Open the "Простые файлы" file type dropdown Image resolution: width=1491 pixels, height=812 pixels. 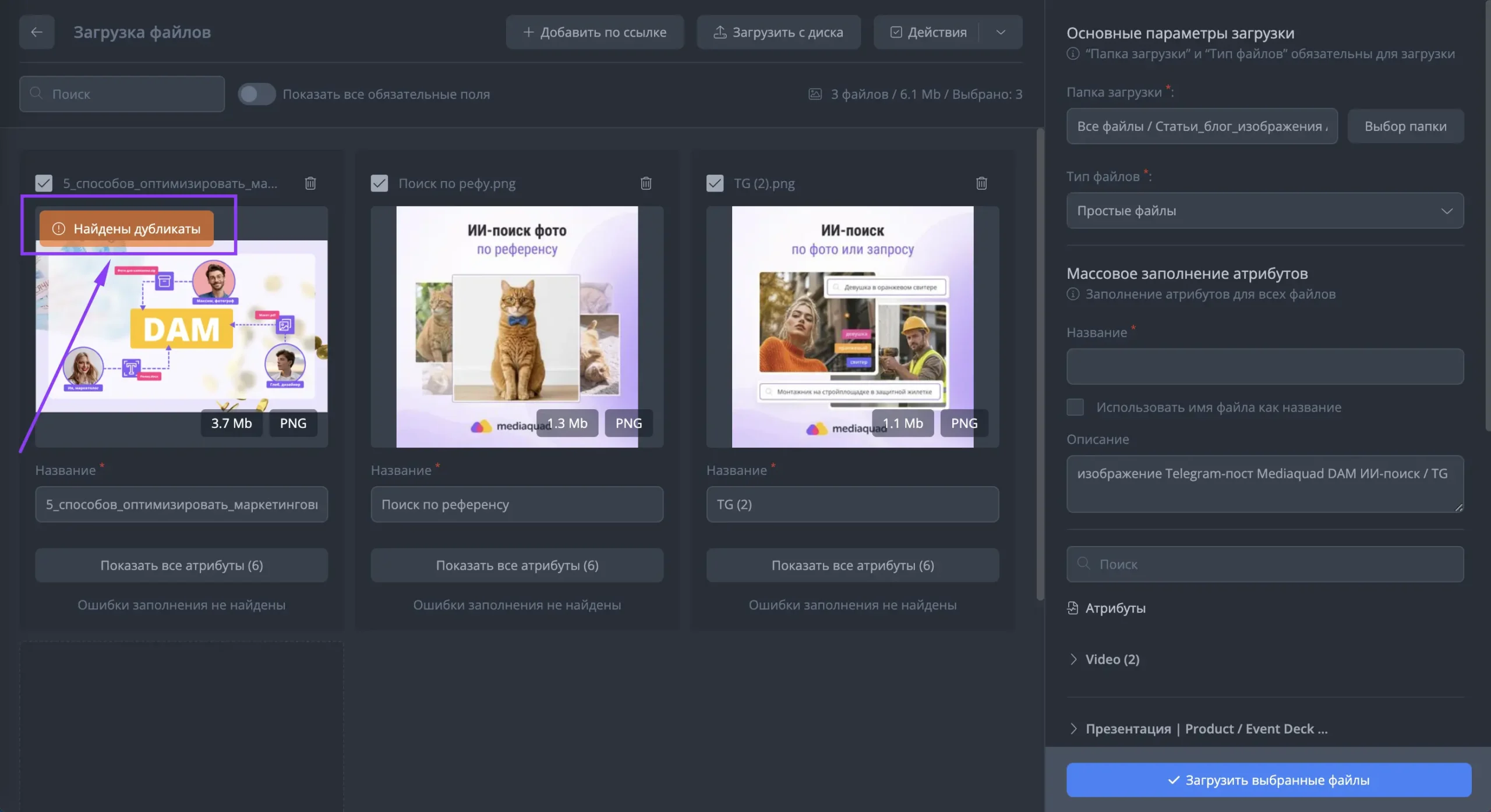(x=1265, y=211)
